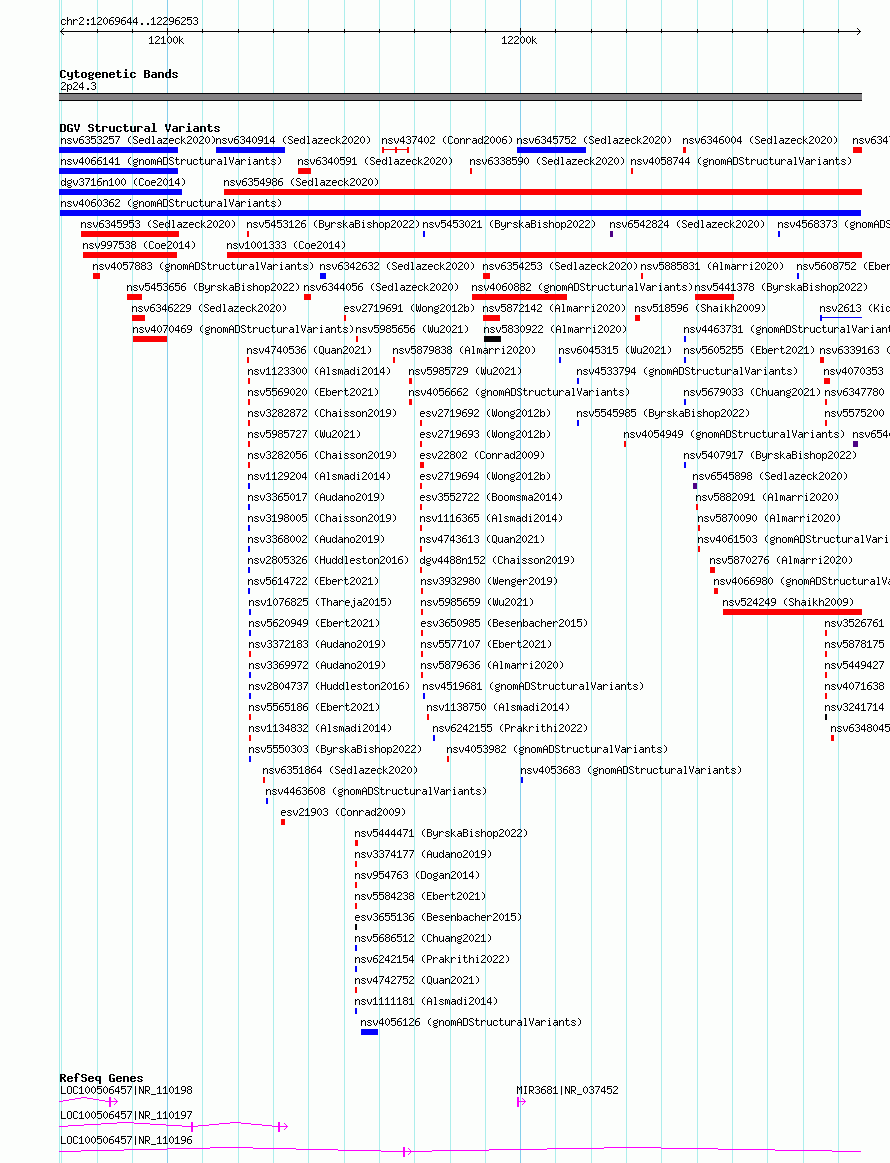Click nsv4070469 gnomAD variant label
This screenshot has width=890, height=1163.
pyautogui.click(x=243, y=329)
